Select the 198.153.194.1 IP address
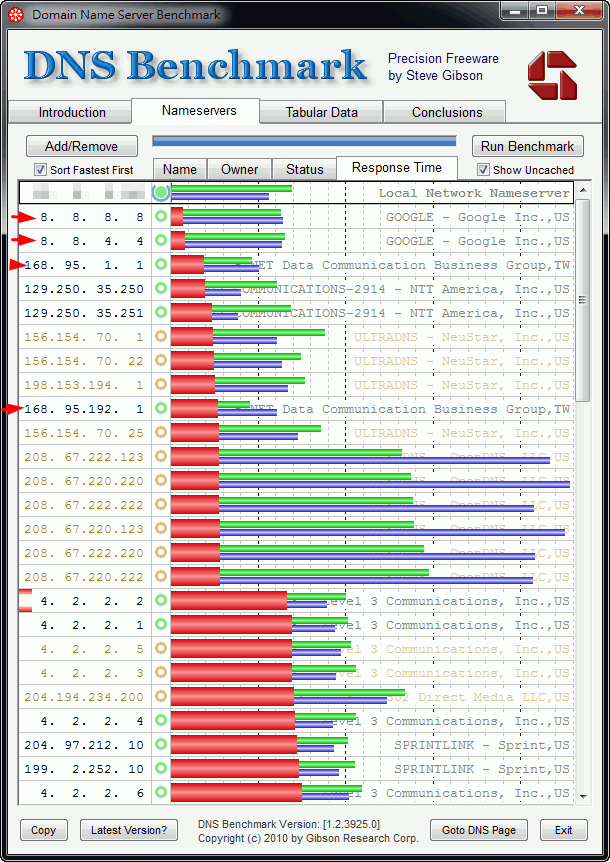This screenshot has width=610, height=862. pyautogui.click(x=84, y=385)
